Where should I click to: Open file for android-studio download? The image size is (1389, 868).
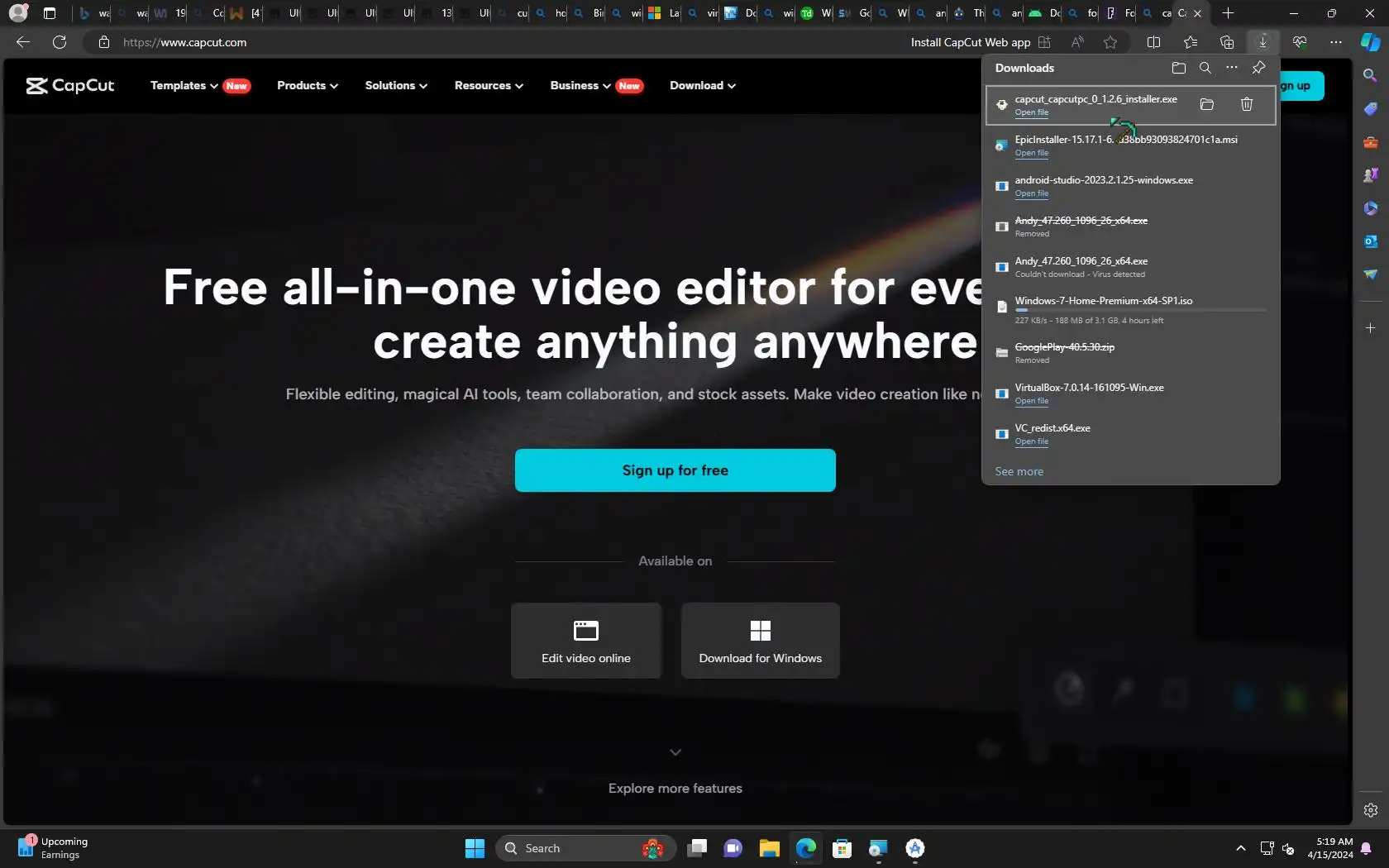(x=1031, y=193)
